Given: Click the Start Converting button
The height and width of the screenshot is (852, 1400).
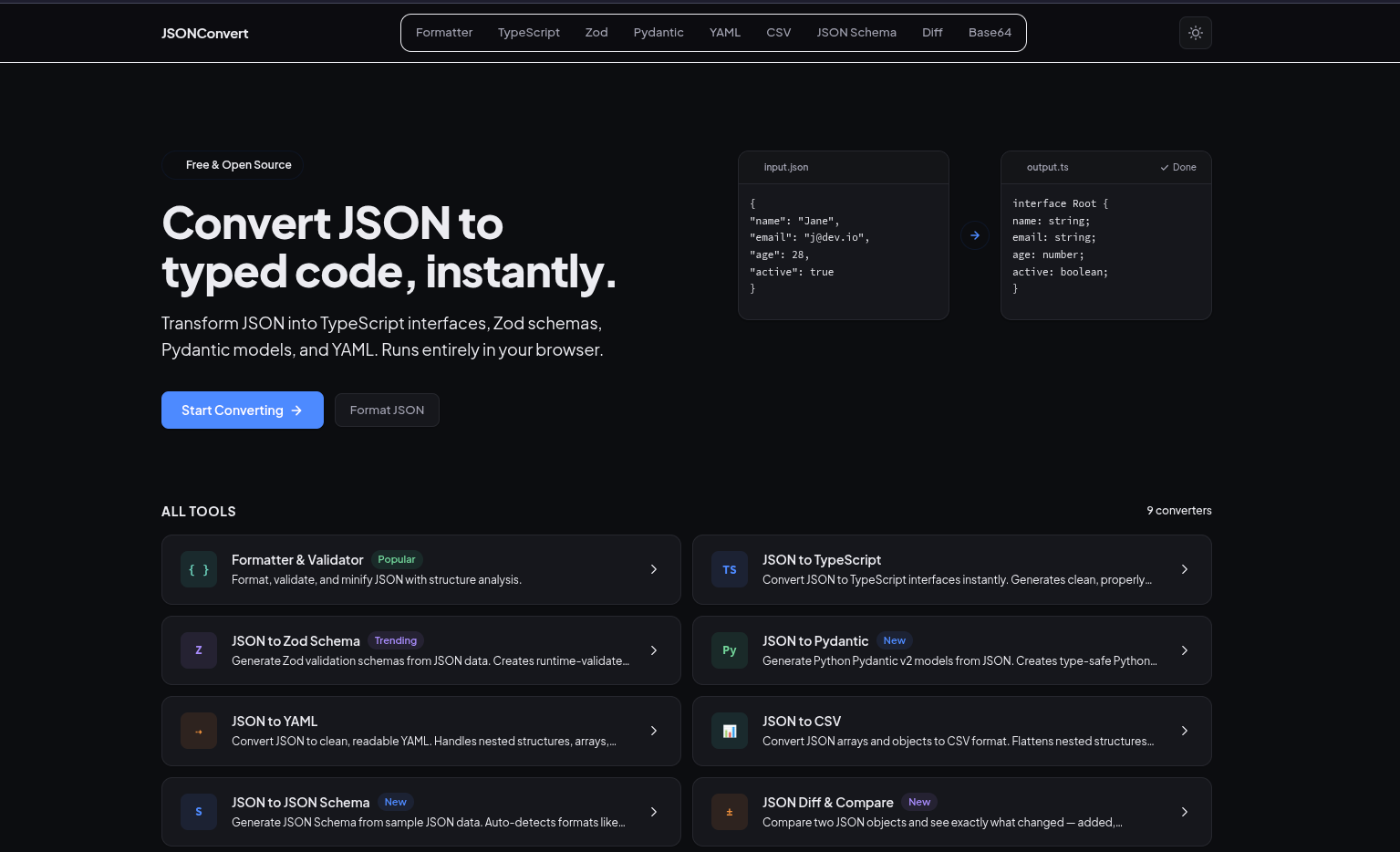Looking at the screenshot, I should (x=242, y=410).
